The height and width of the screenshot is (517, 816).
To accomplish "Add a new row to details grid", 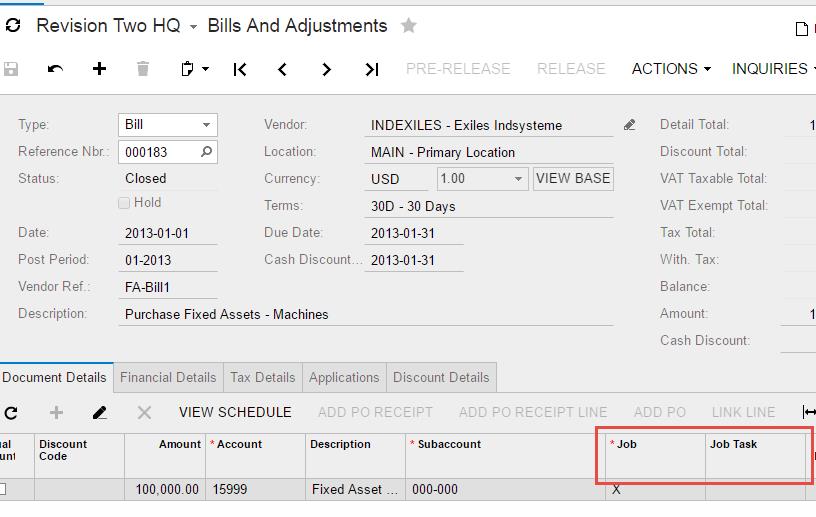I will [56, 413].
